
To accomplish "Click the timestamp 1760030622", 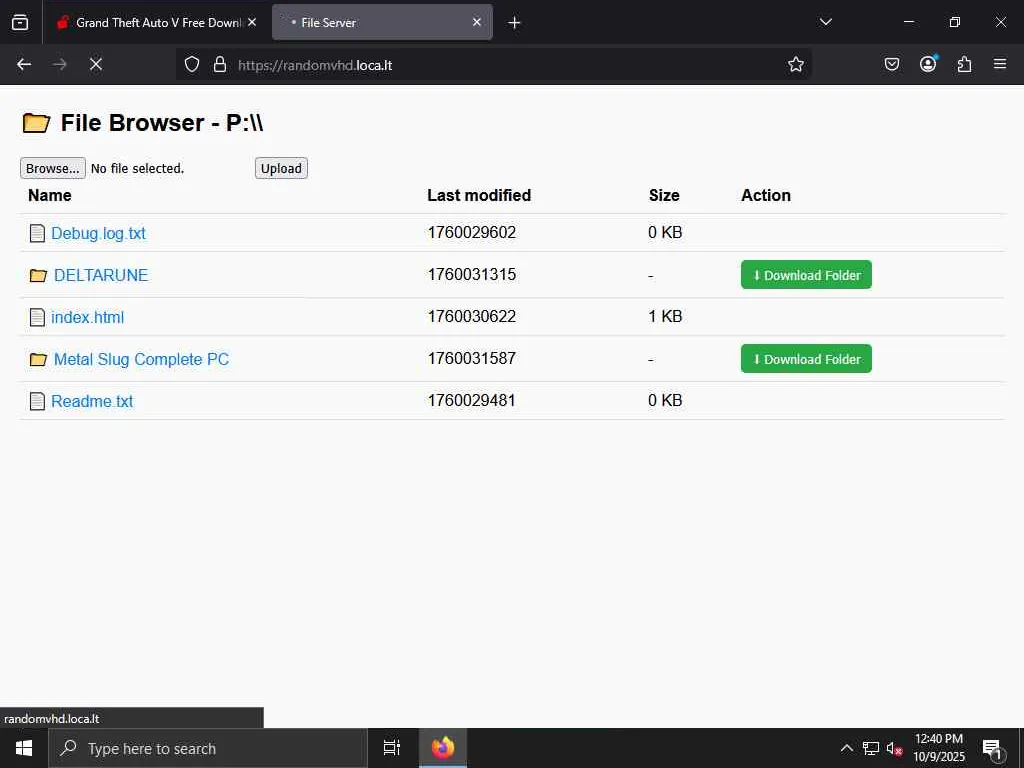I will pyautogui.click(x=472, y=316).
